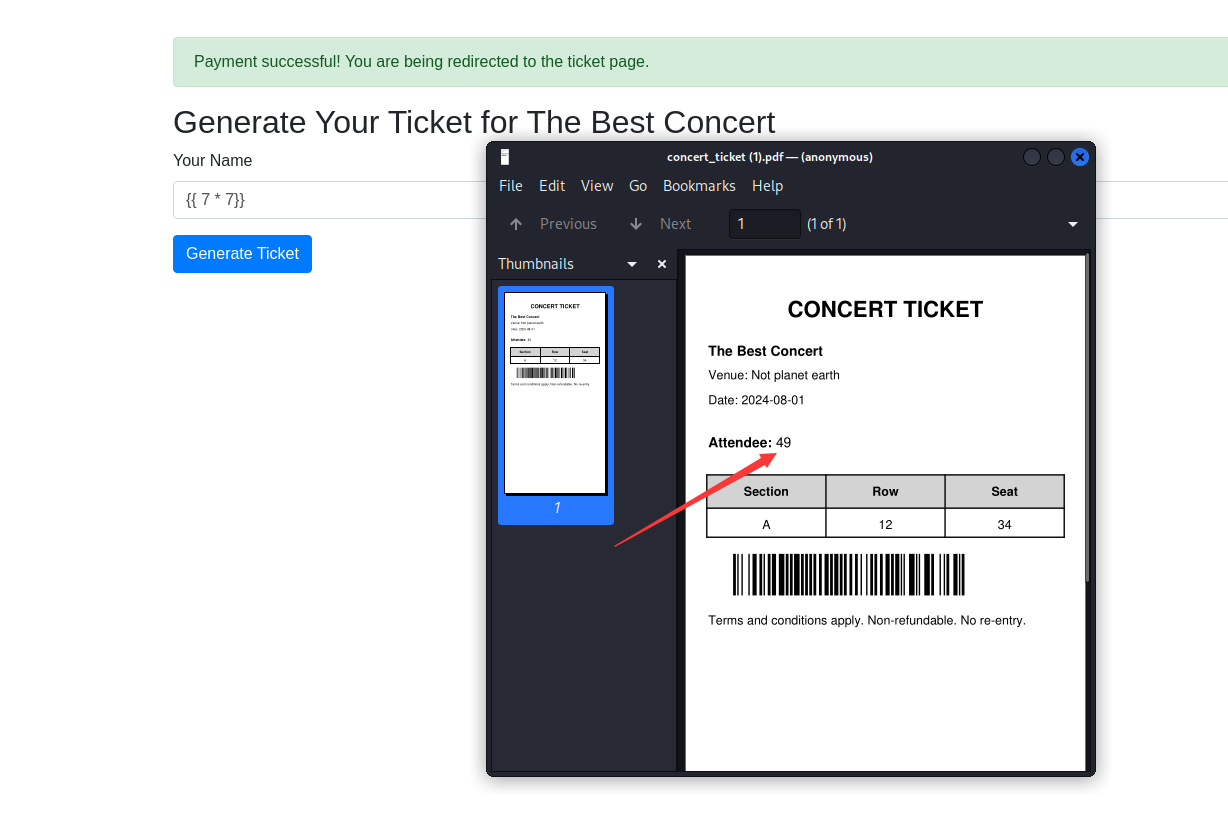Minimize the concert_ticket PDF window
Screen dimensions: 1228x837
coord(1032,157)
